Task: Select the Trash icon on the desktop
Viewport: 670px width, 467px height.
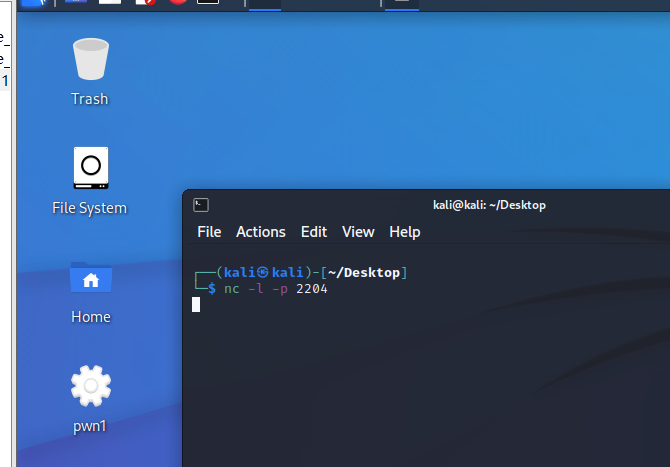Action: point(91,59)
